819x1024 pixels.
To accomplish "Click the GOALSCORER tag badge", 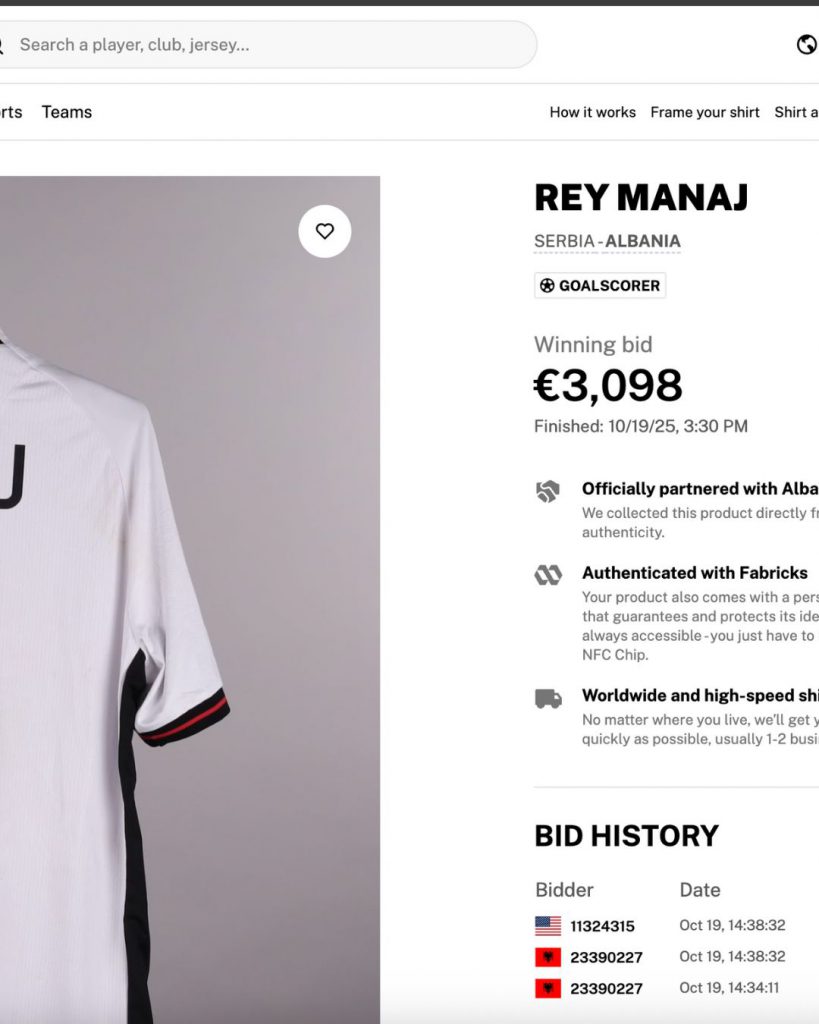I will [x=600, y=286].
